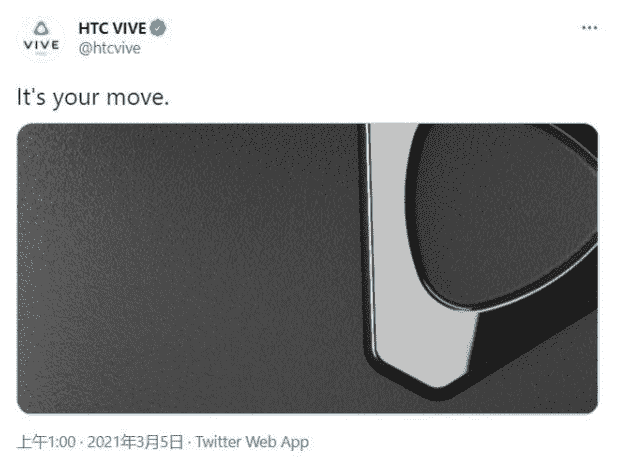
Task: Click the VIVE wordmark inside the avatar
Action: pyautogui.click(x=41, y=45)
